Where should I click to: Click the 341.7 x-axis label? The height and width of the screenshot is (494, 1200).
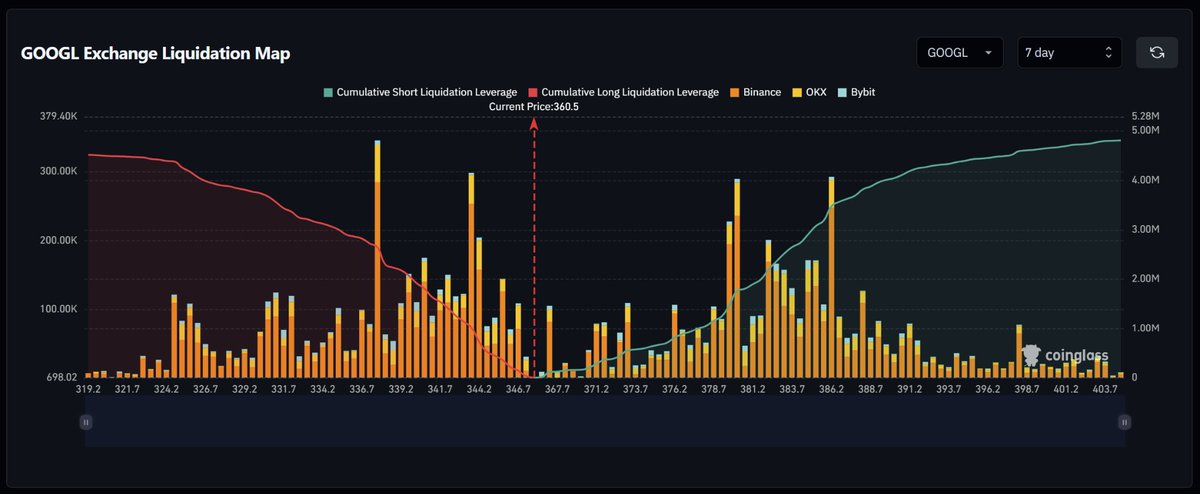tap(440, 389)
